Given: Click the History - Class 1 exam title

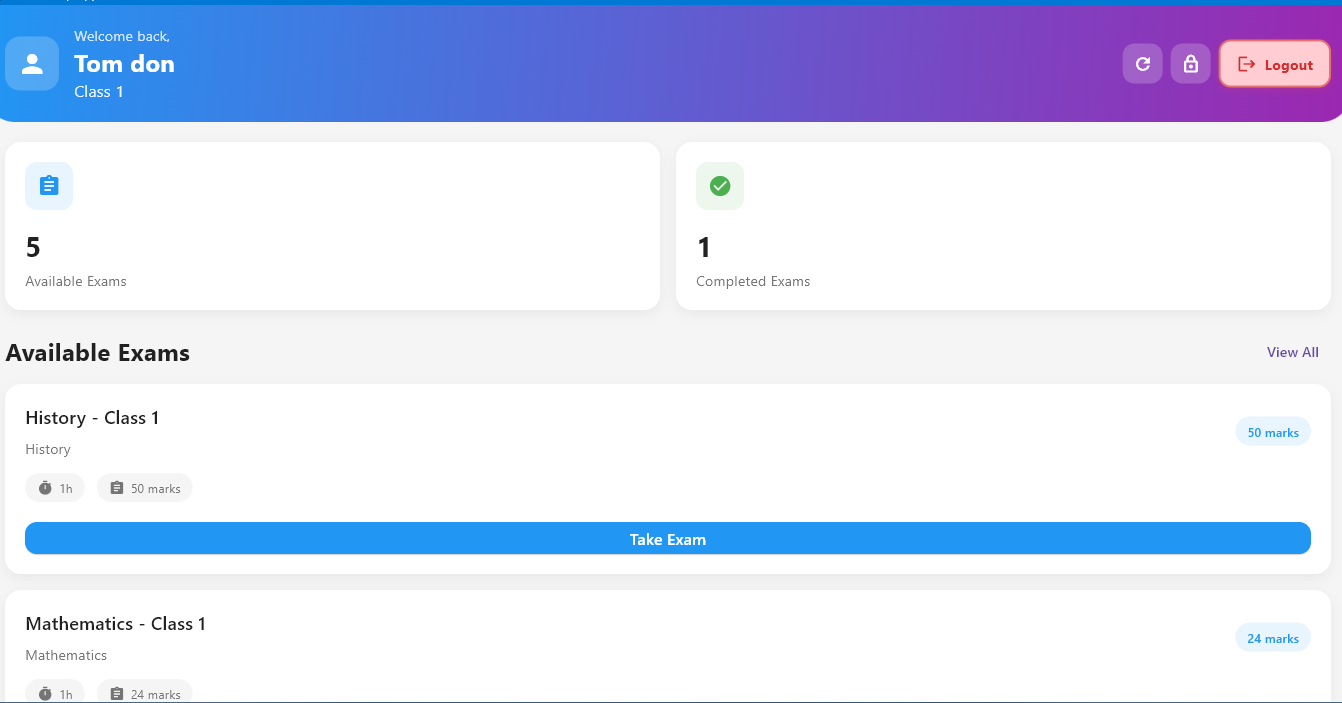Looking at the screenshot, I should coord(92,418).
